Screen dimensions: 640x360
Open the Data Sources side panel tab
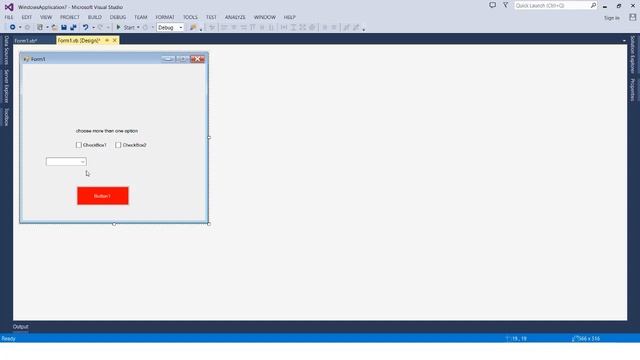tap(6, 50)
